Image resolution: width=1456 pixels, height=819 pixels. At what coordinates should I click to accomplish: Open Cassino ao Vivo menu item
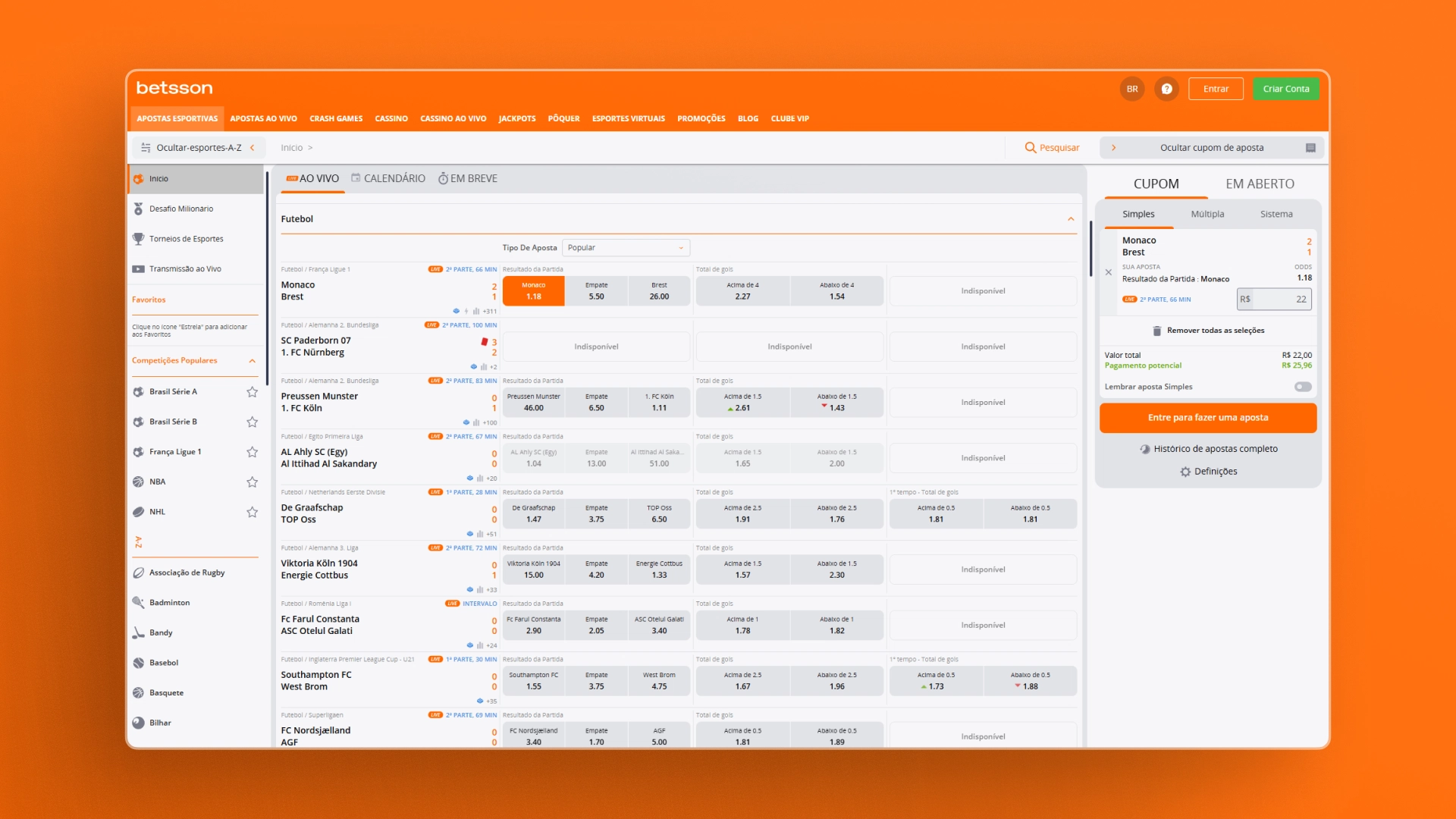(x=453, y=119)
